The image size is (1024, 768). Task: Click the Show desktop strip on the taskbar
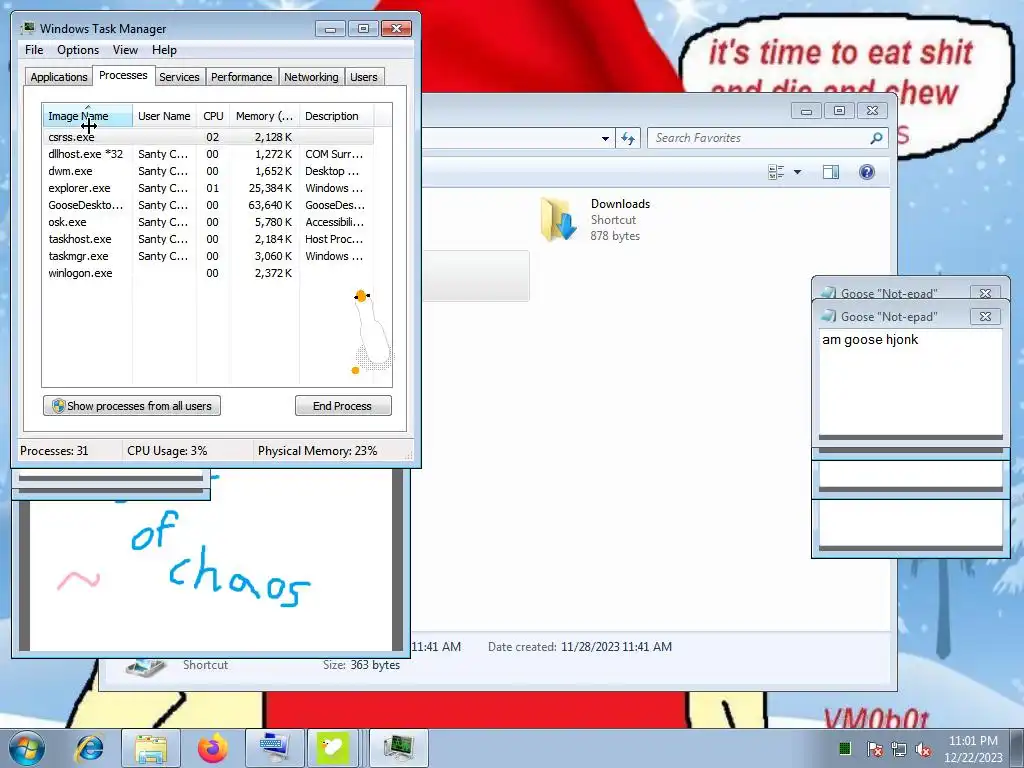(x=1018, y=748)
